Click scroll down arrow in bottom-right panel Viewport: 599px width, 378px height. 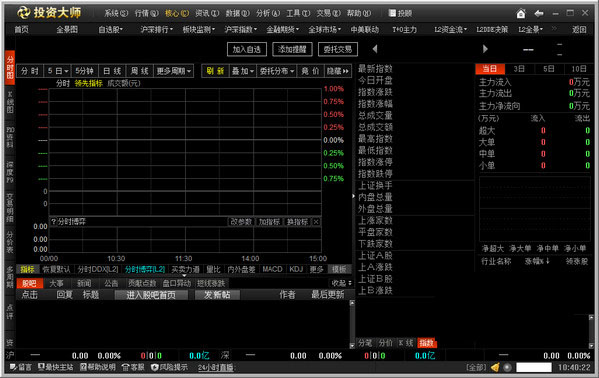[x=591, y=346]
